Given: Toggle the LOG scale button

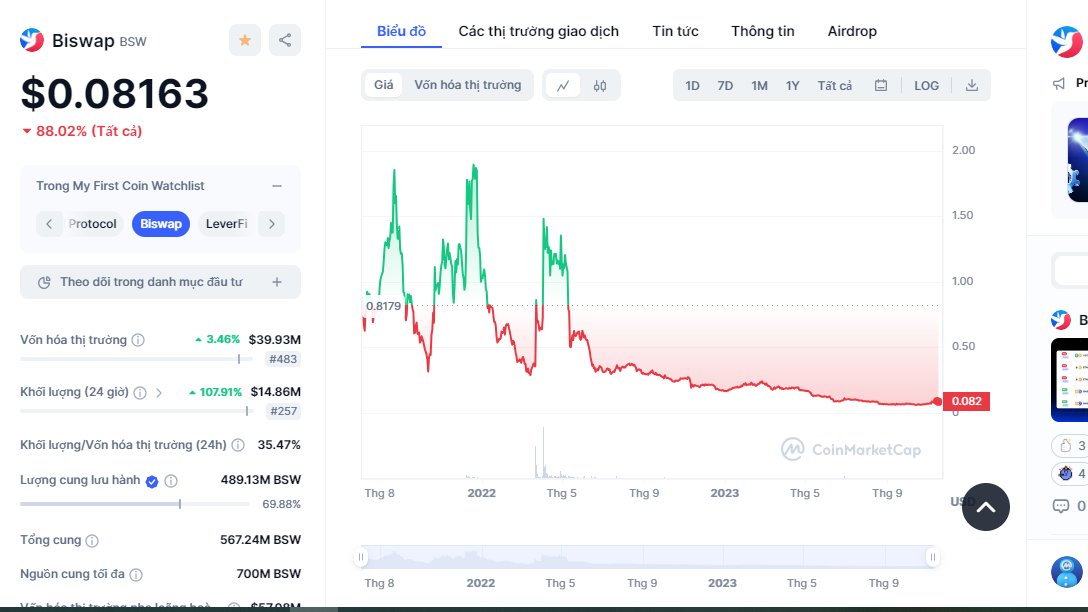Looking at the screenshot, I should [x=926, y=85].
